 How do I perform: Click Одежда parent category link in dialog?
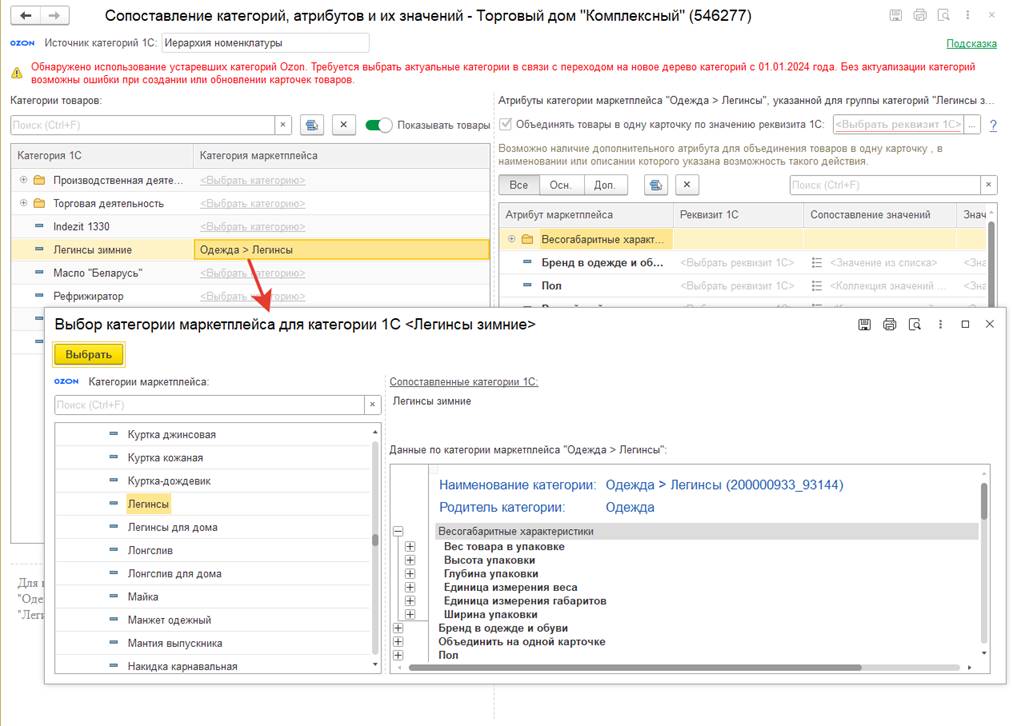pos(630,507)
